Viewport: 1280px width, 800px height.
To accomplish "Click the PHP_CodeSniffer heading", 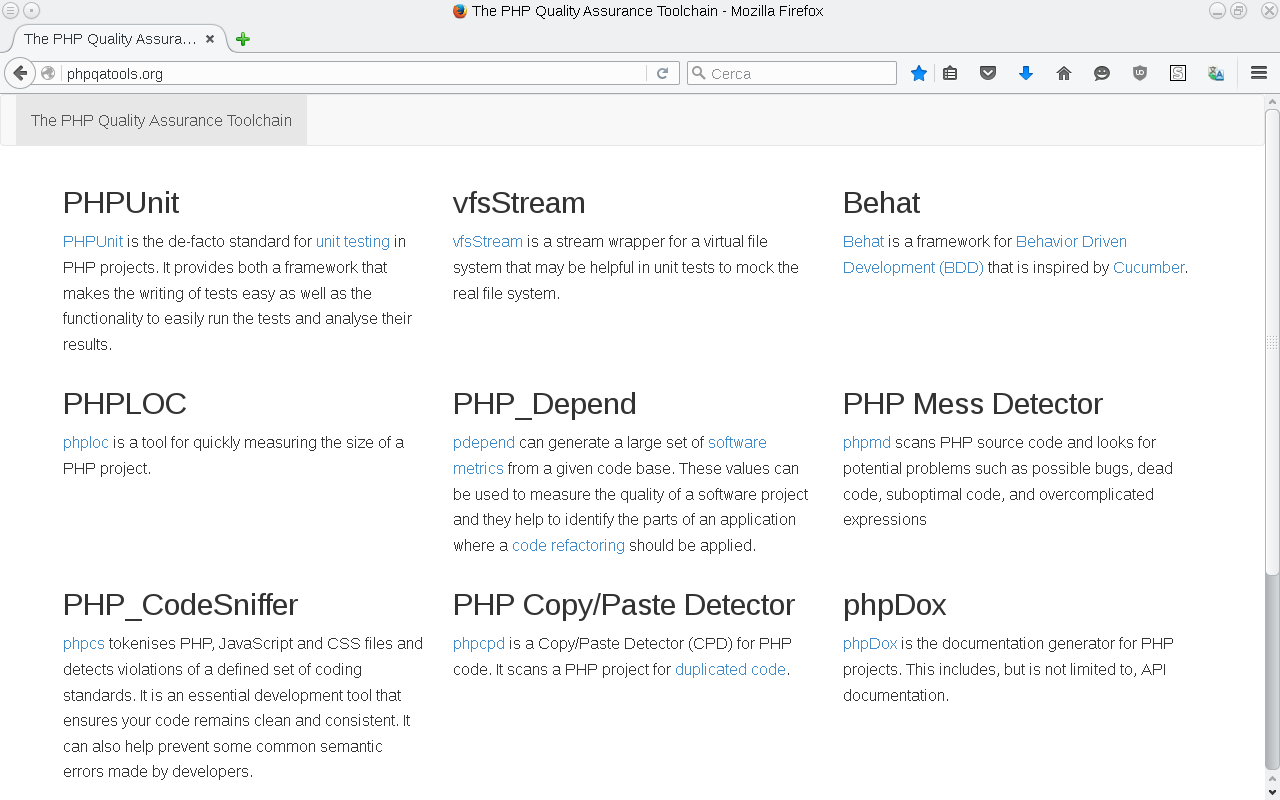I will (x=180, y=605).
